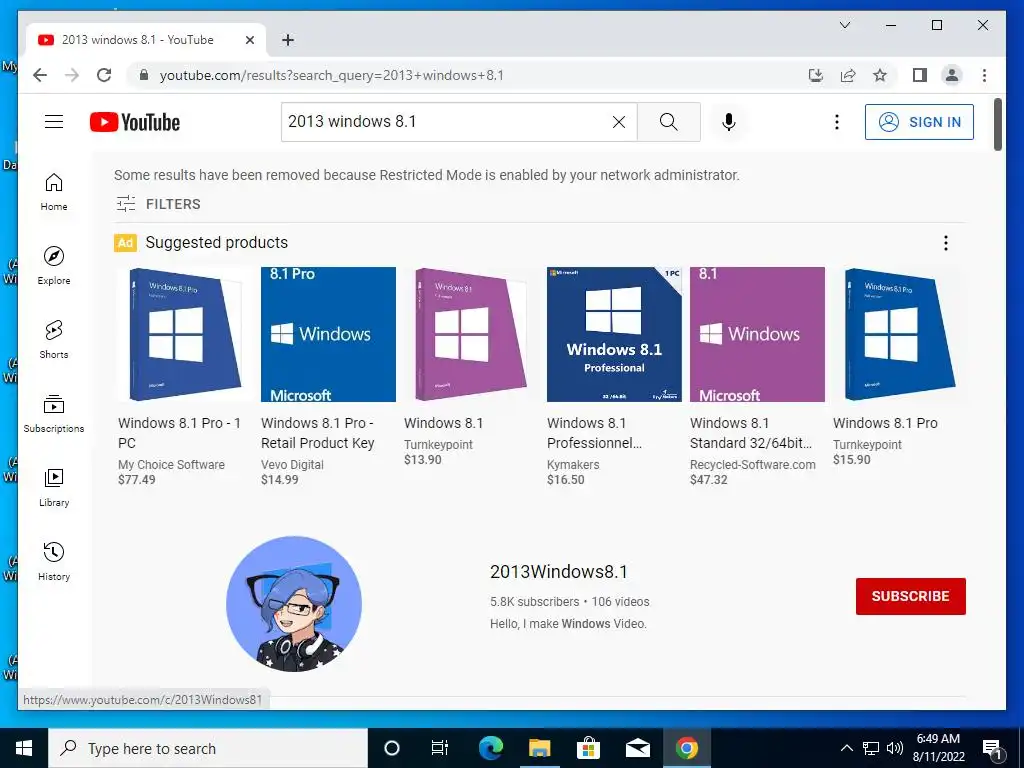Launch Microsoft Edge from the taskbar
This screenshot has height=768, width=1024.
pyautogui.click(x=490, y=748)
